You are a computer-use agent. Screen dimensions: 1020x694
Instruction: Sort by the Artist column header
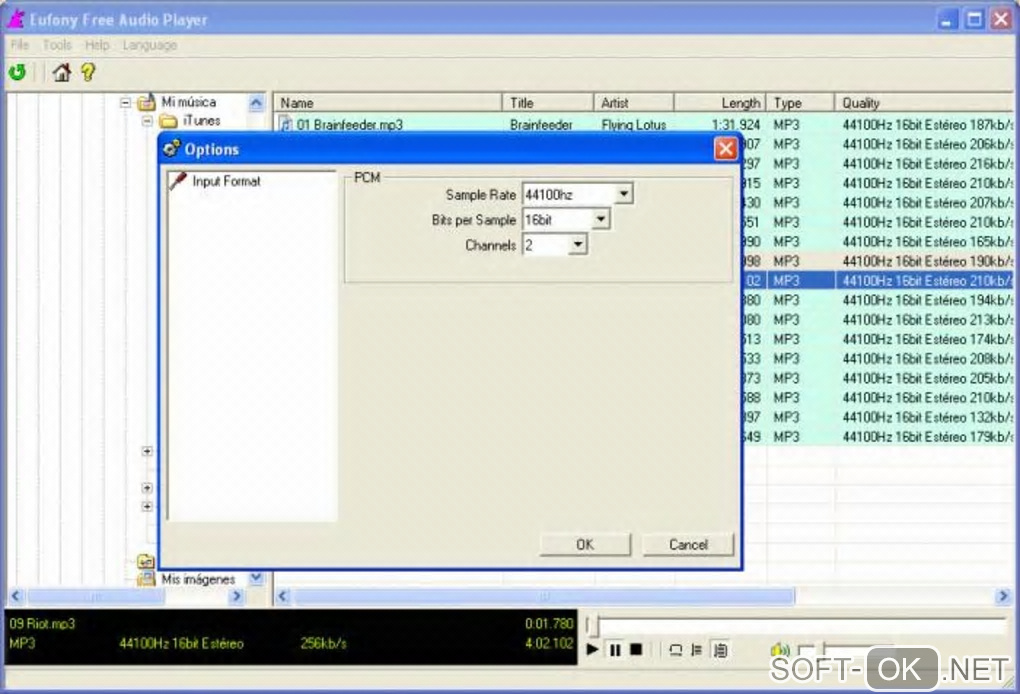[634, 103]
